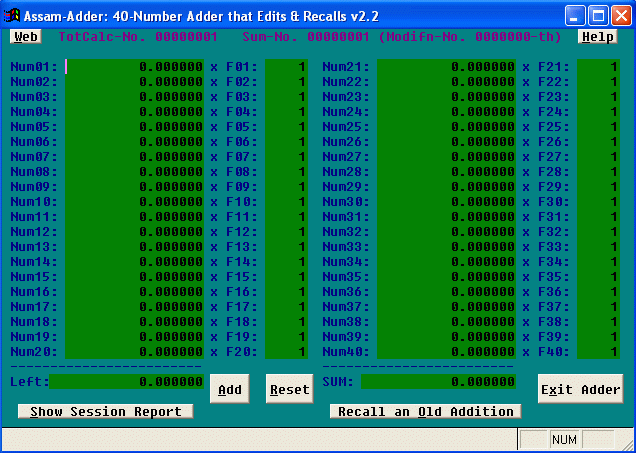Screen dimensions: 636x453
Task: Click the Reset button
Action: coord(290,389)
